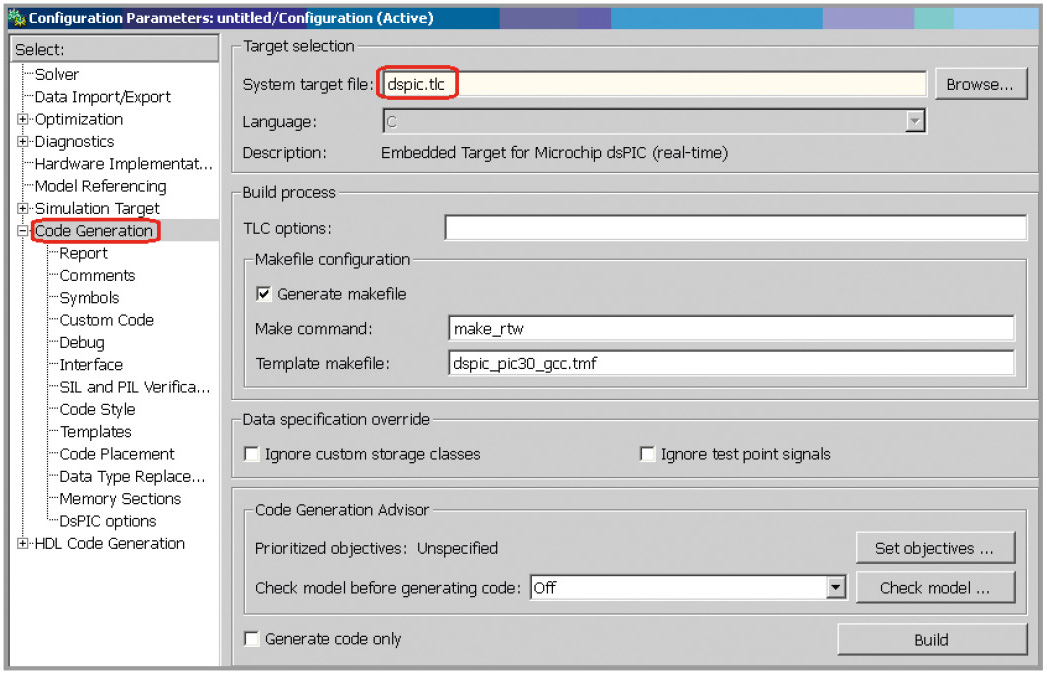Expand the Optimization tree node
This screenshot has height=675, width=1047.
click(x=23, y=119)
